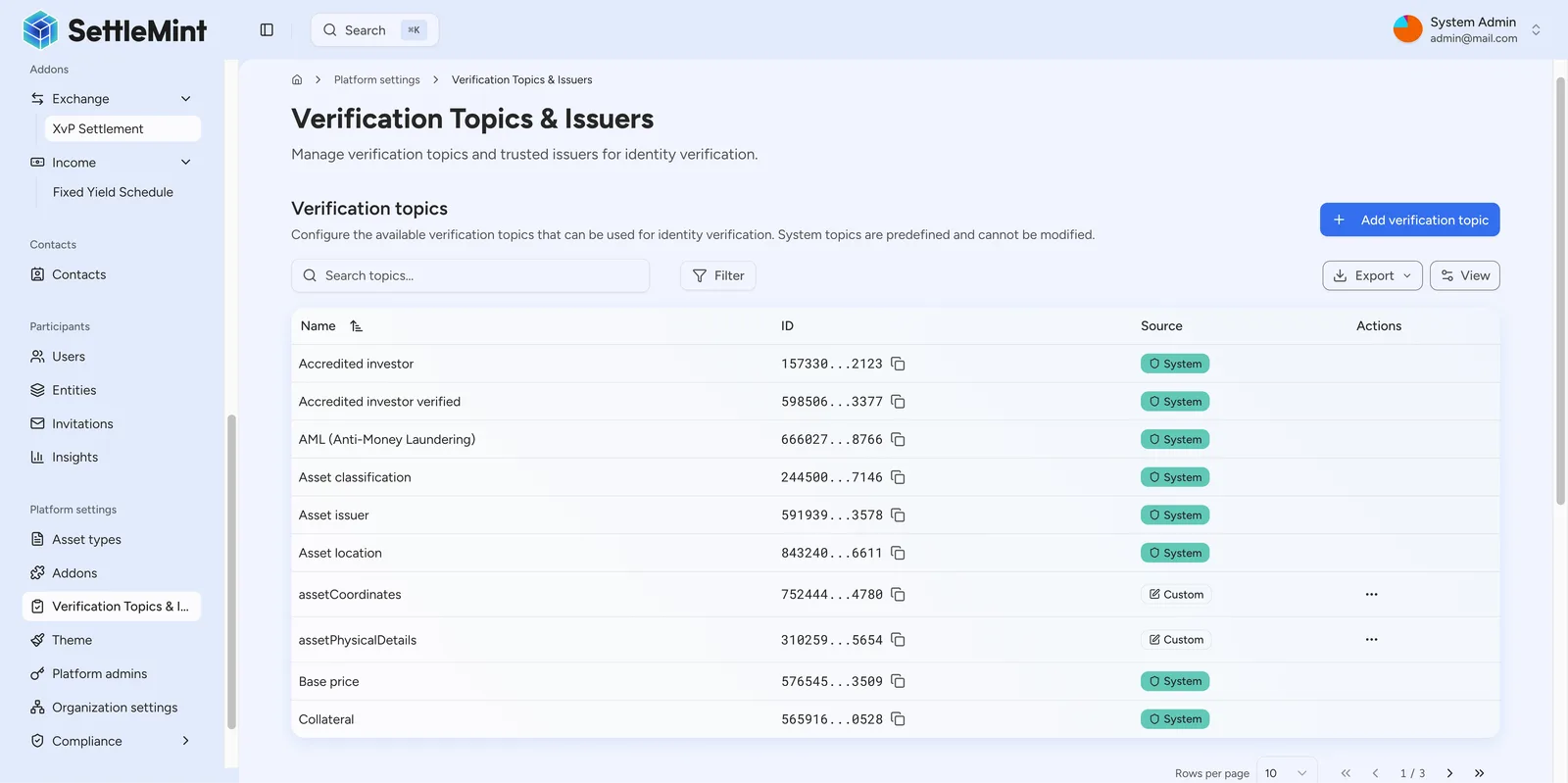Open actions menu for assetCoordinates

point(1371,595)
